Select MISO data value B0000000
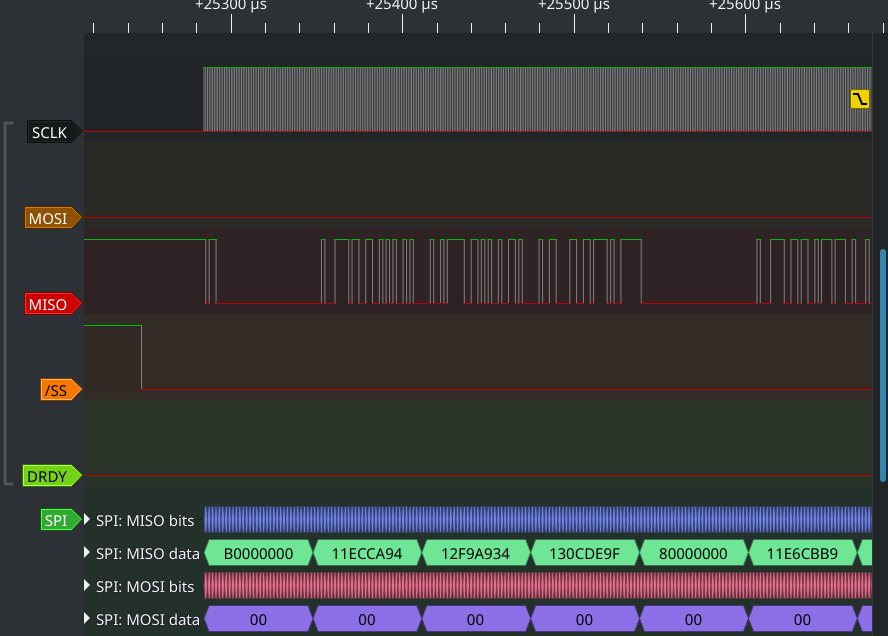Viewport: 888px width, 636px height. coord(258,553)
